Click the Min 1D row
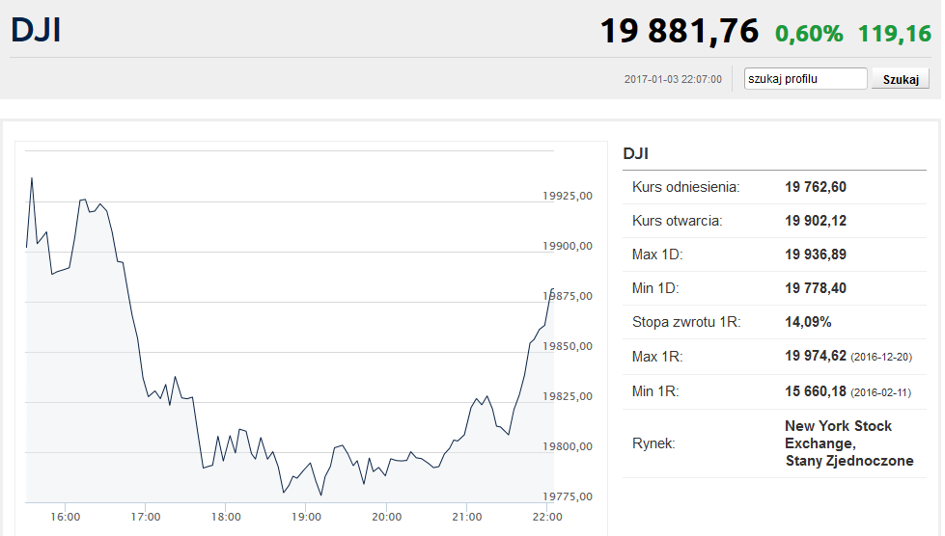 click(774, 288)
